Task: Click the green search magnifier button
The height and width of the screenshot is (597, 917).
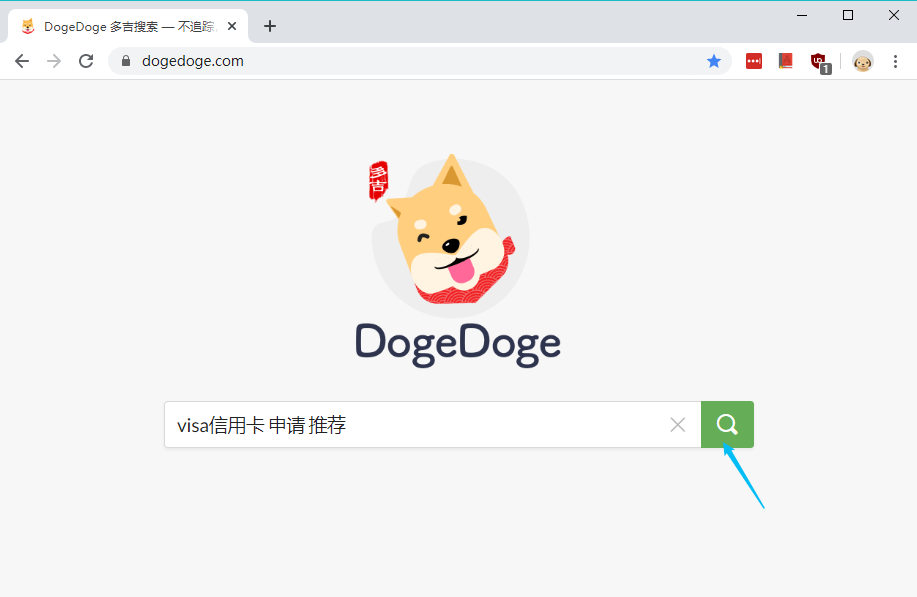Action: pos(727,425)
